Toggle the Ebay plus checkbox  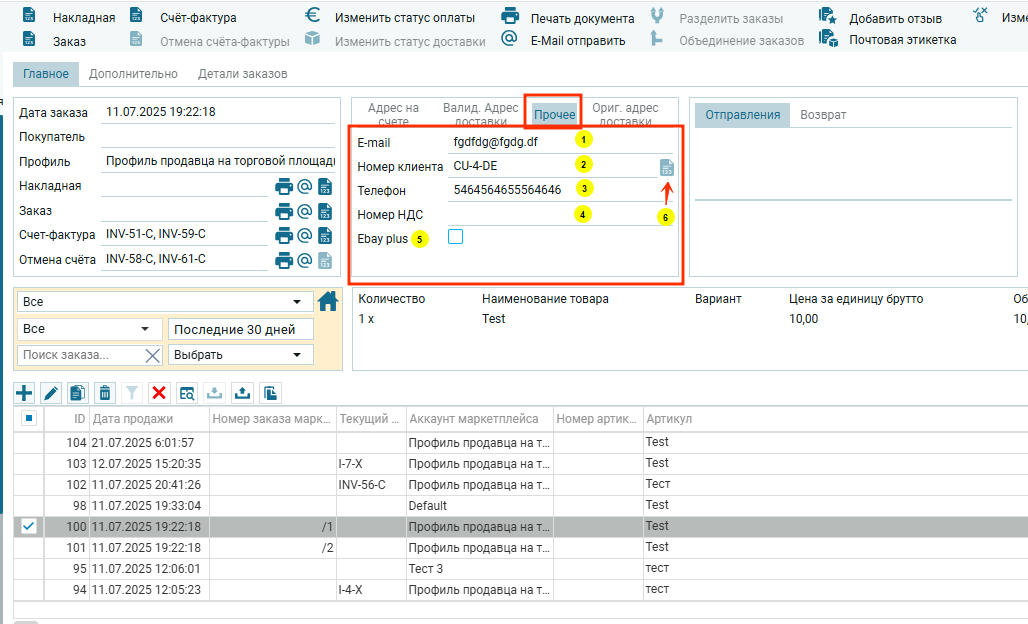[456, 237]
